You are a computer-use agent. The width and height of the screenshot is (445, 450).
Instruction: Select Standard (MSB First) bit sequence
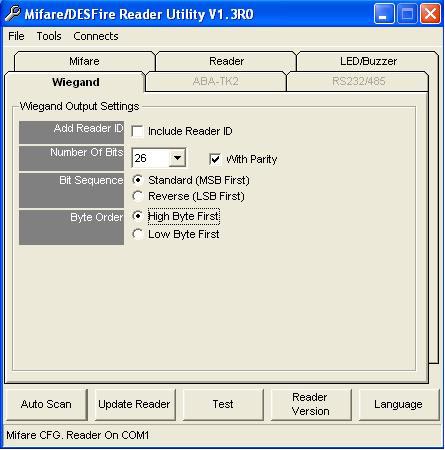(137, 180)
